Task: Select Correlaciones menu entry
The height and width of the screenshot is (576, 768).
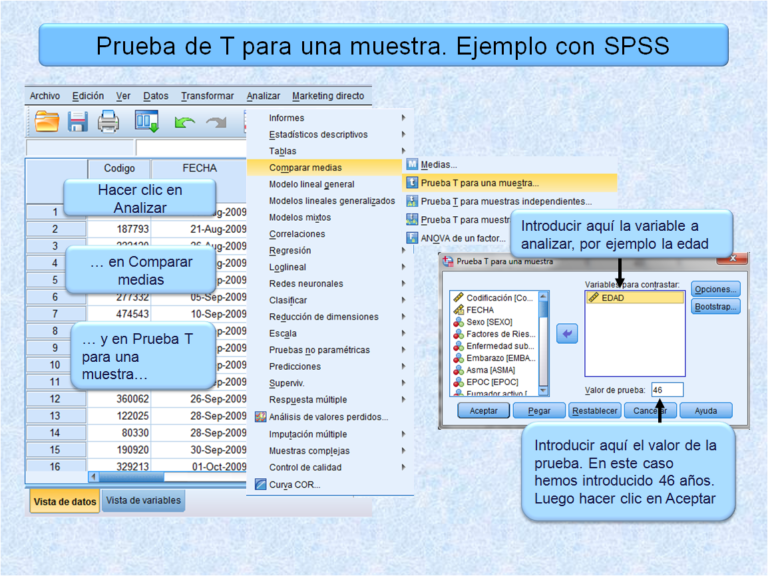Action: click(297, 234)
